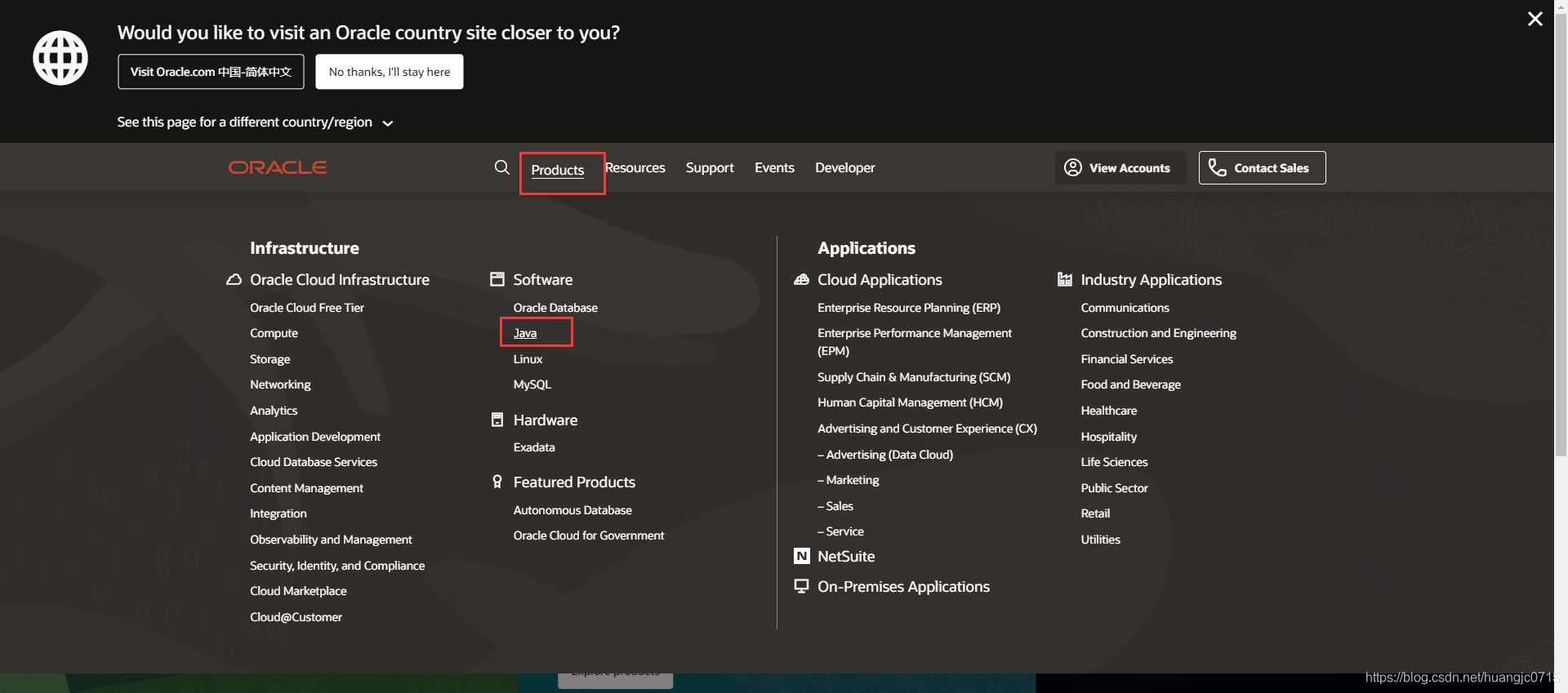Open the Cloud@Customer link

coord(296,617)
